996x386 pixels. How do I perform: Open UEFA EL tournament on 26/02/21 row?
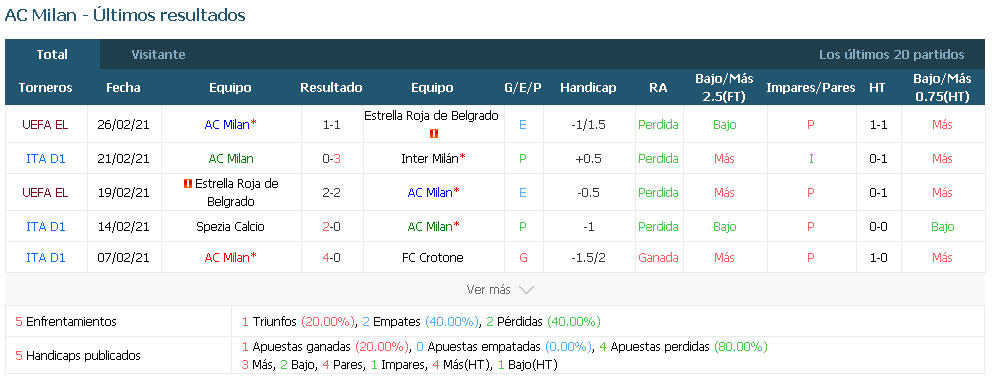[45, 125]
